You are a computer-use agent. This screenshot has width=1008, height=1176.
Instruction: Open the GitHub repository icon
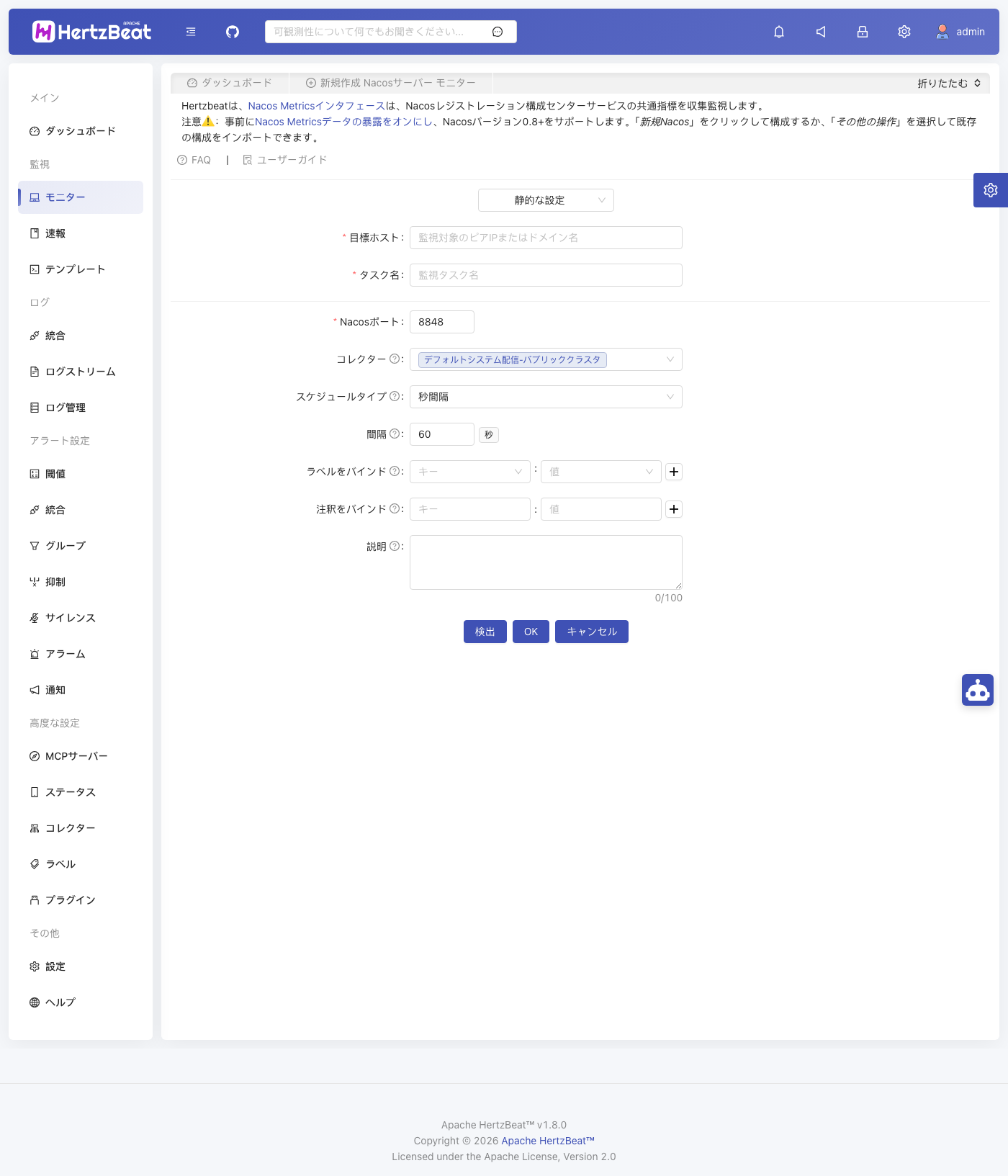[233, 32]
